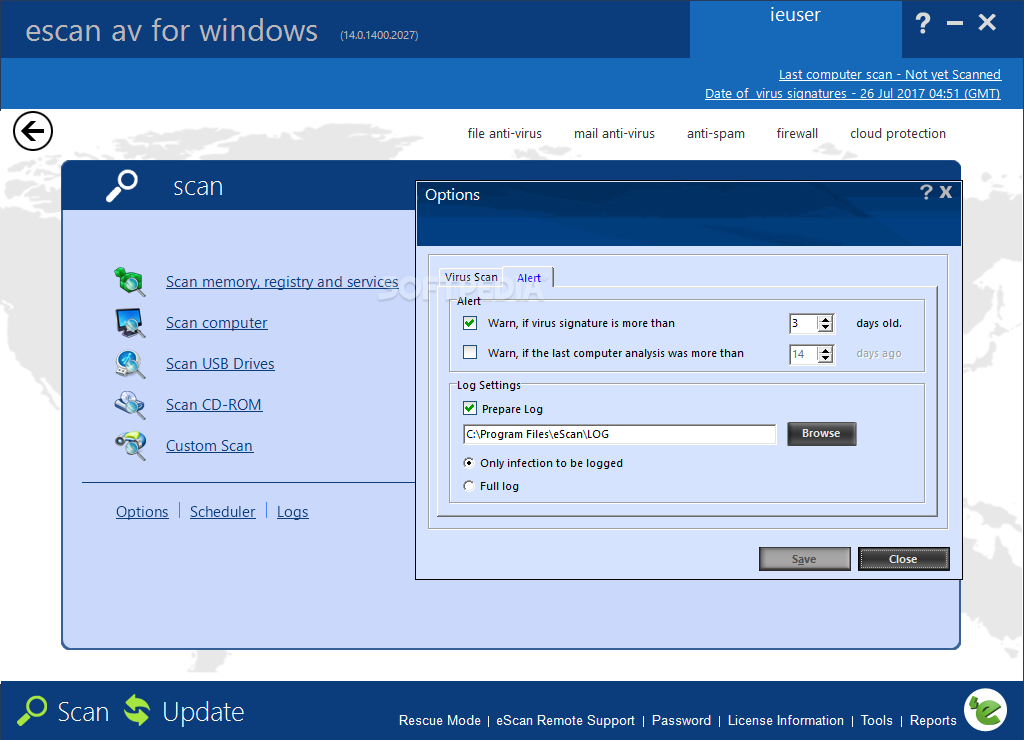
Task: Open the Scheduler link
Action: 222,511
